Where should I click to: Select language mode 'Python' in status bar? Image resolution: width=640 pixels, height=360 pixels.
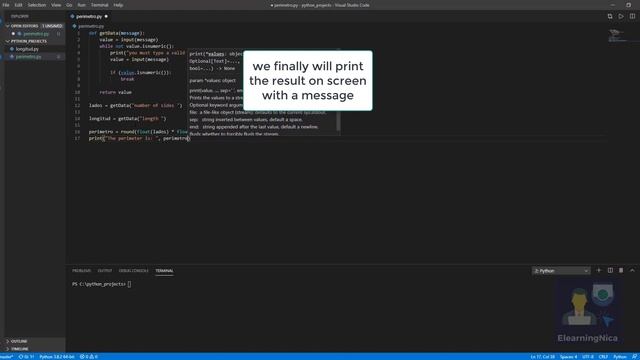pyautogui.click(x=620, y=357)
